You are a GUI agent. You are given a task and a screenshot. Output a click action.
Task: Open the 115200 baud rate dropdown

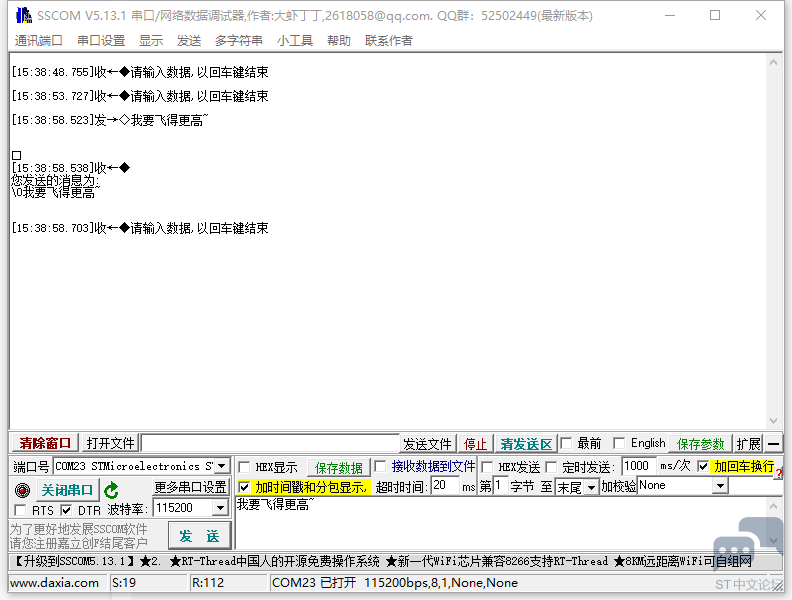point(220,508)
